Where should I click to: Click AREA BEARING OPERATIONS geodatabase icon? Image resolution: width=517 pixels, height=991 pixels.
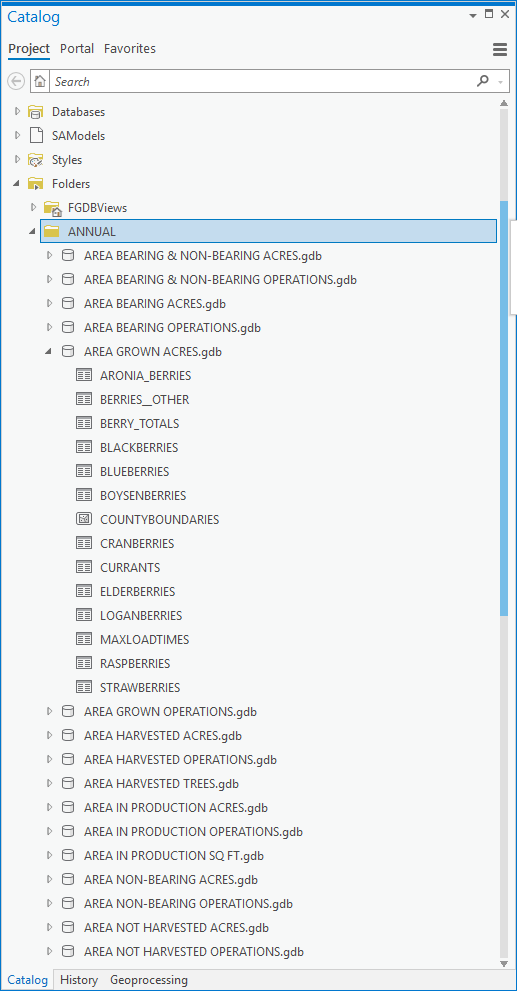click(x=68, y=328)
